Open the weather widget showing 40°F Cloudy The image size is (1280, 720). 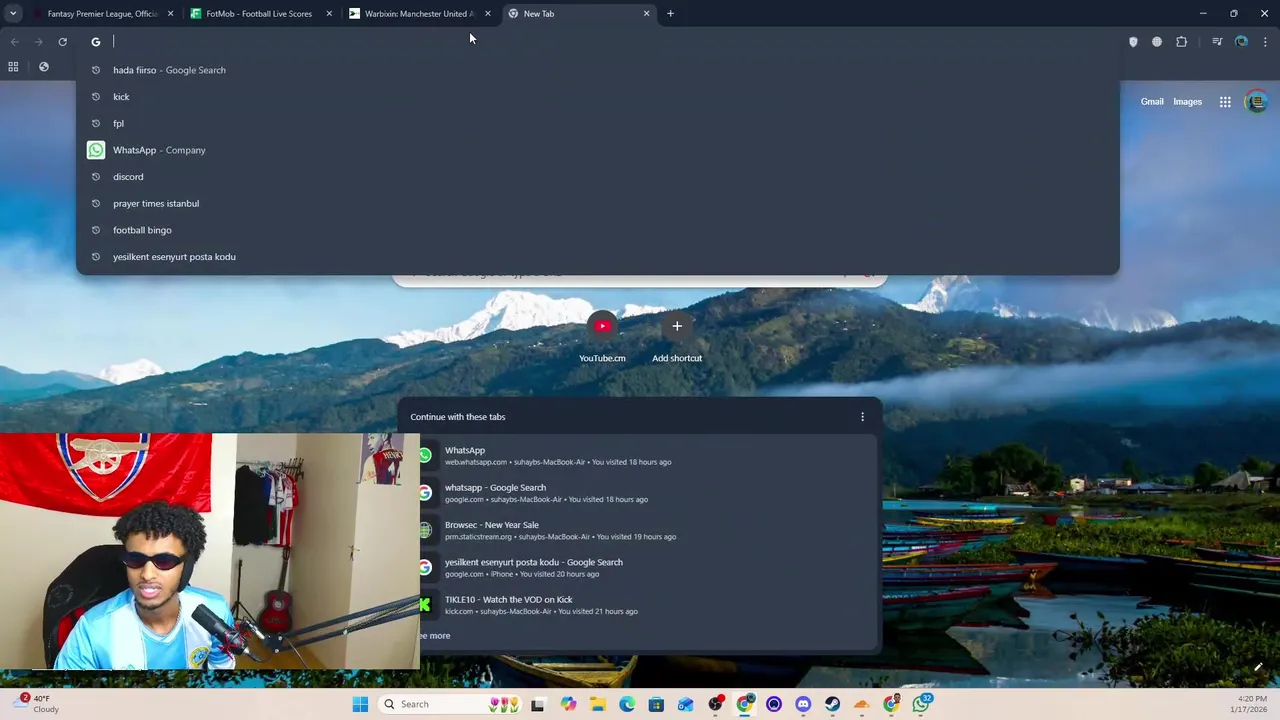pyautogui.click(x=37, y=704)
